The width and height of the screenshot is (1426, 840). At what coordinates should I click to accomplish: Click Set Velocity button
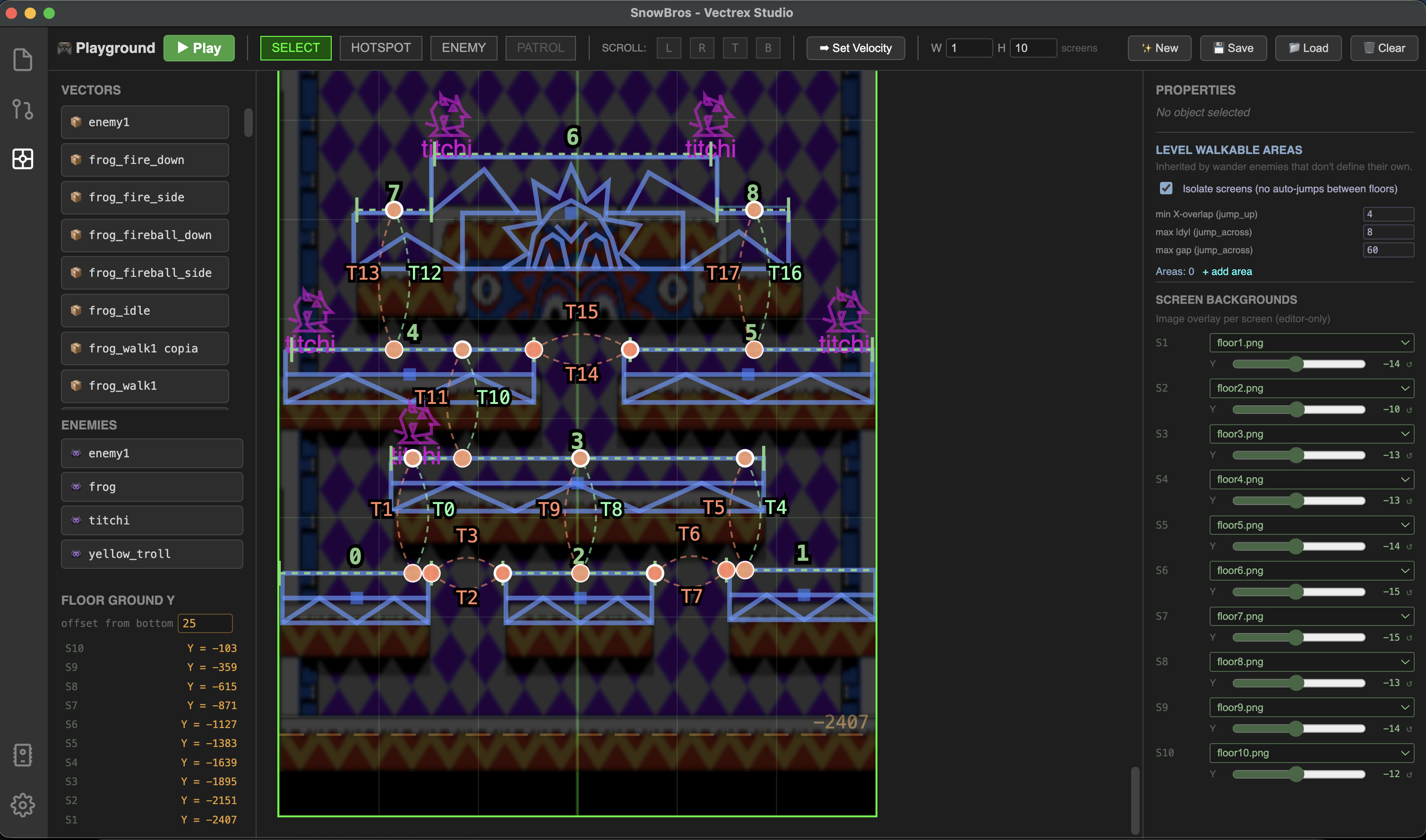click(855, 48)
